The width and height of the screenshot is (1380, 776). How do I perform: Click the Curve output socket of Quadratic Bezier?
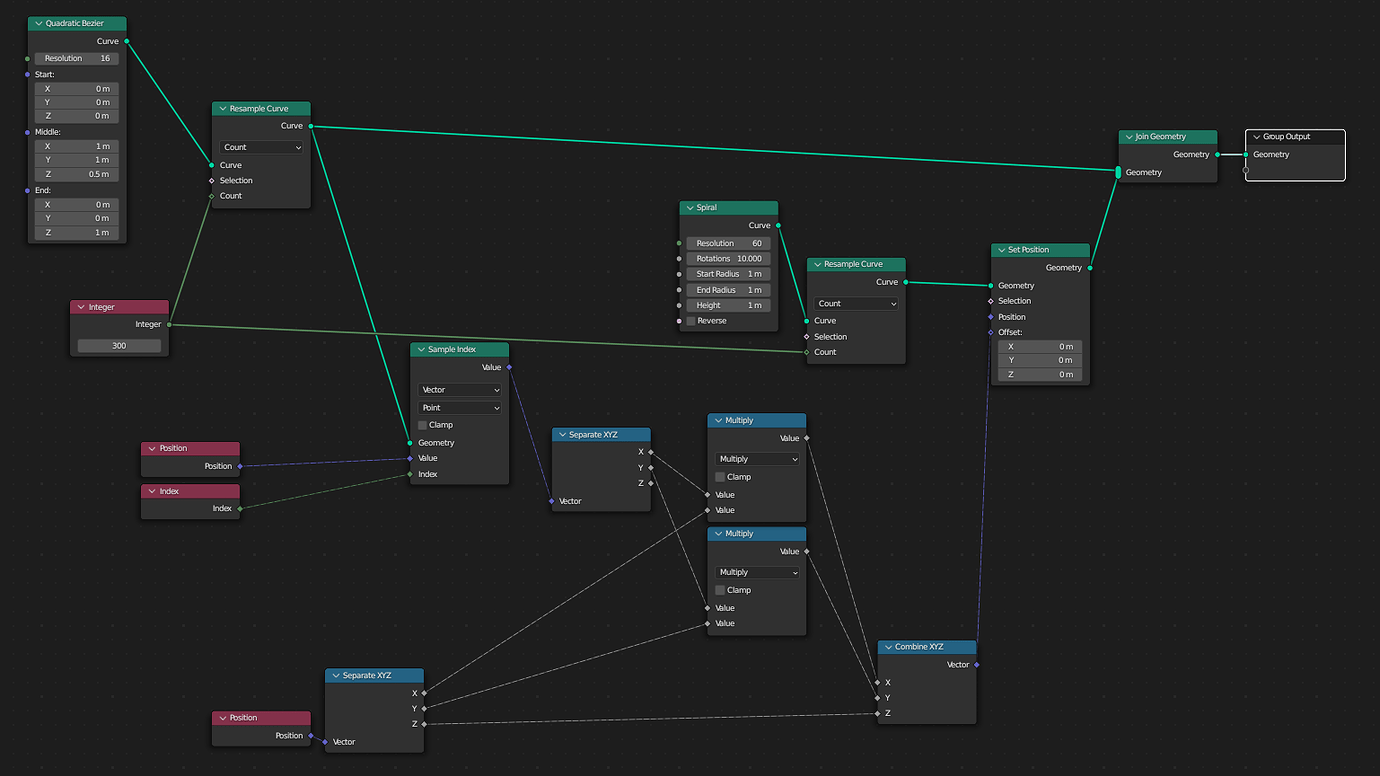[x=127, y=41]
